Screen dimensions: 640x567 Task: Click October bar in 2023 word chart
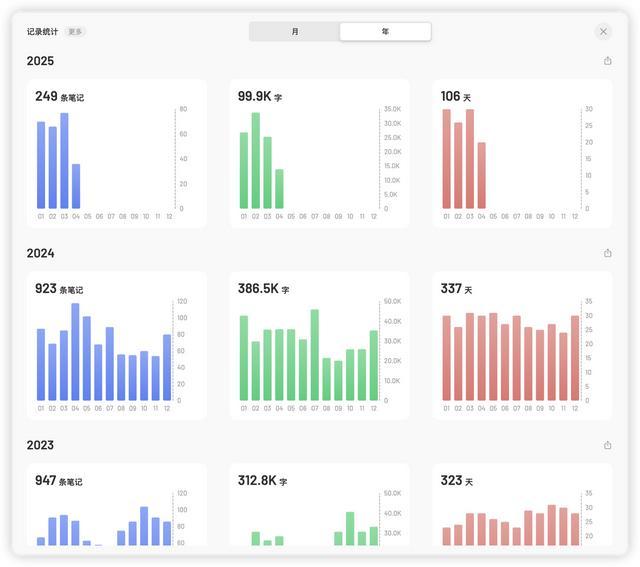point(350,529)
